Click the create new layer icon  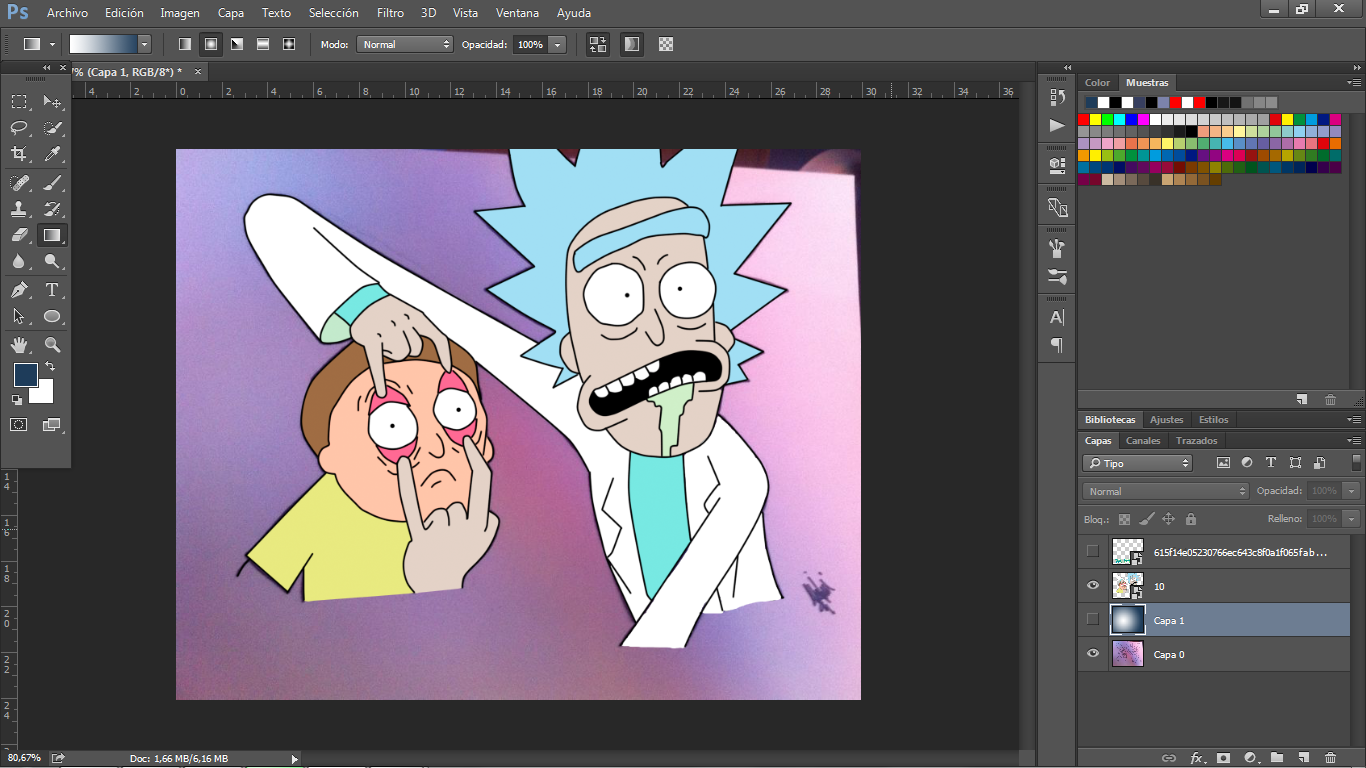[x=1304, y=758]
